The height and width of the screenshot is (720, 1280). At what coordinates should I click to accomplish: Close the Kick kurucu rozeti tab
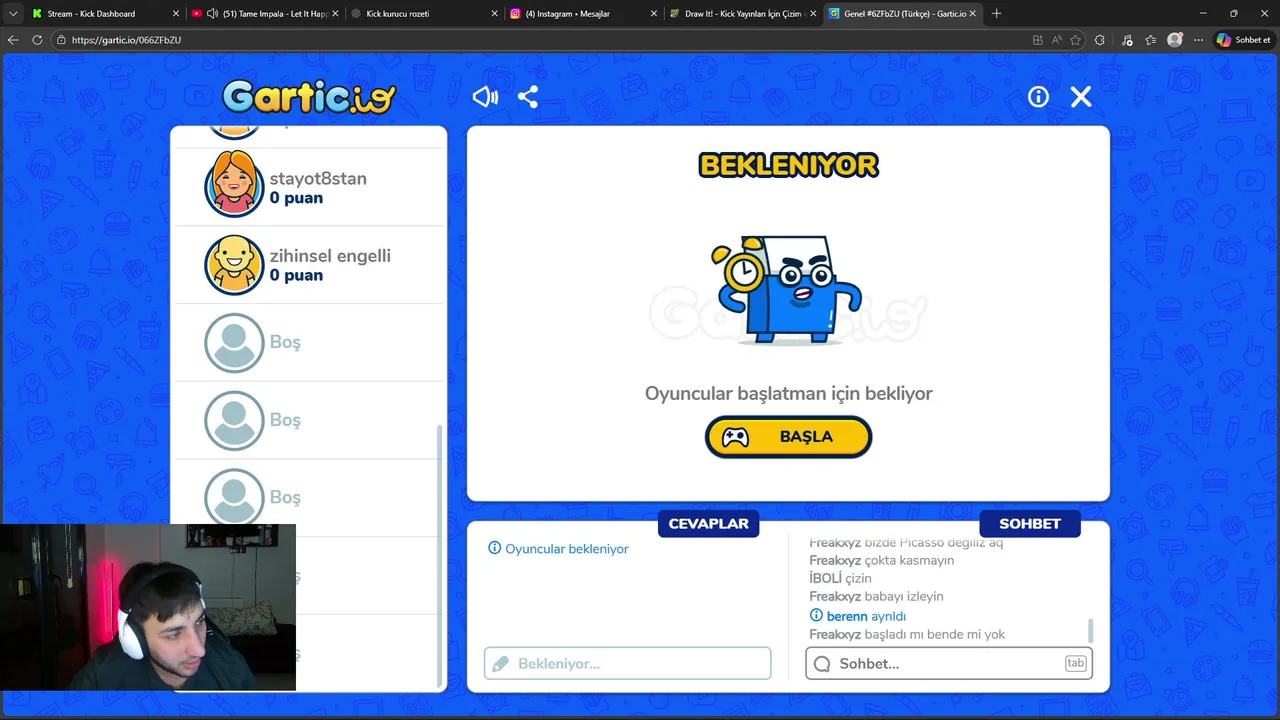[x=494, y=13]
